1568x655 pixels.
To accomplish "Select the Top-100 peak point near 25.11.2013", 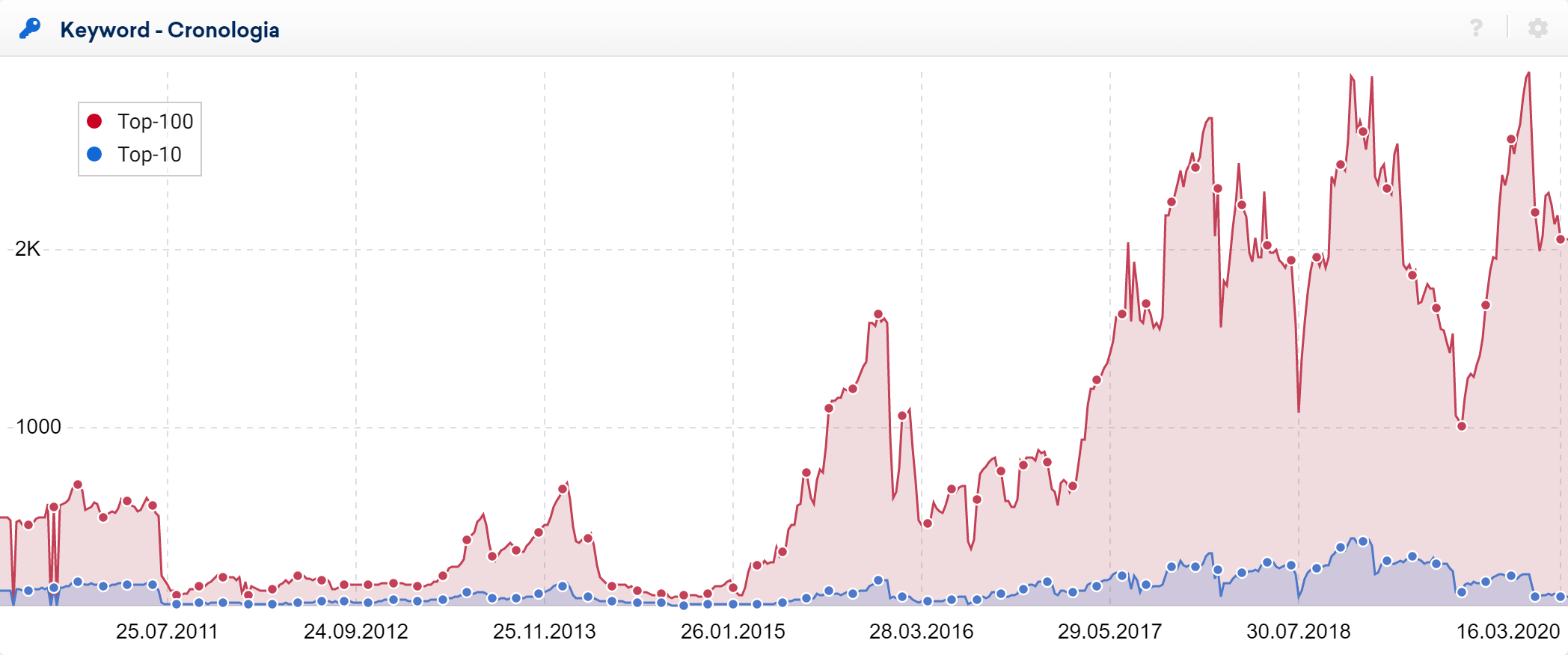I will 563,489.
